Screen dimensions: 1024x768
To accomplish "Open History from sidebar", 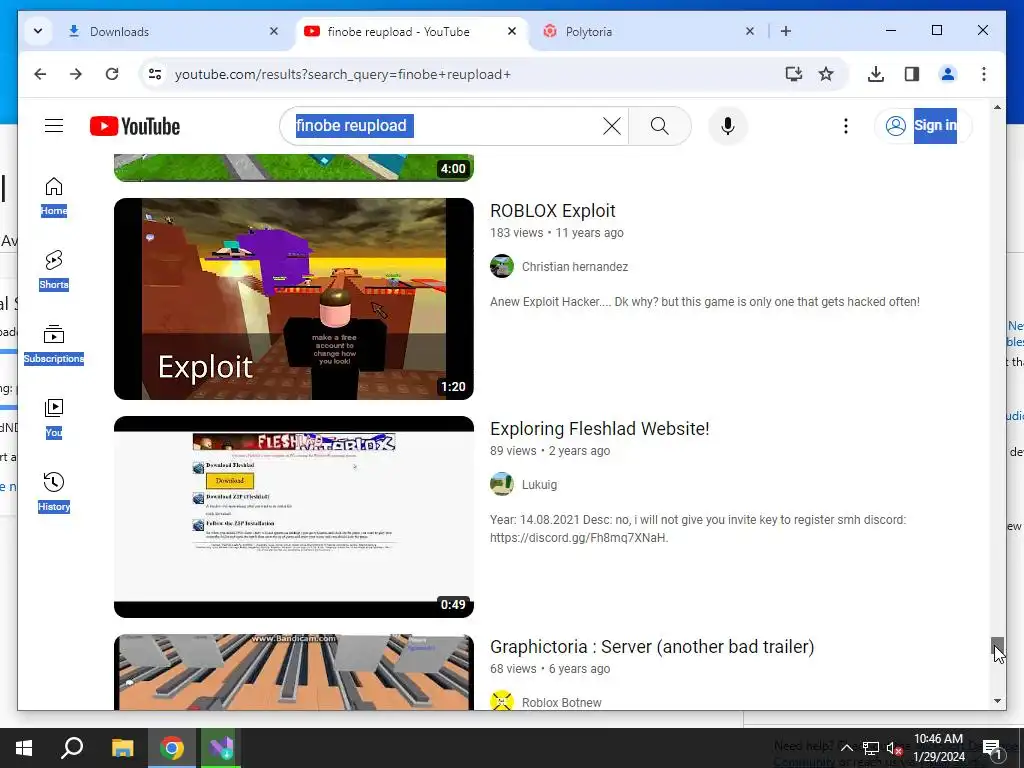I will [x=54, y=492].
